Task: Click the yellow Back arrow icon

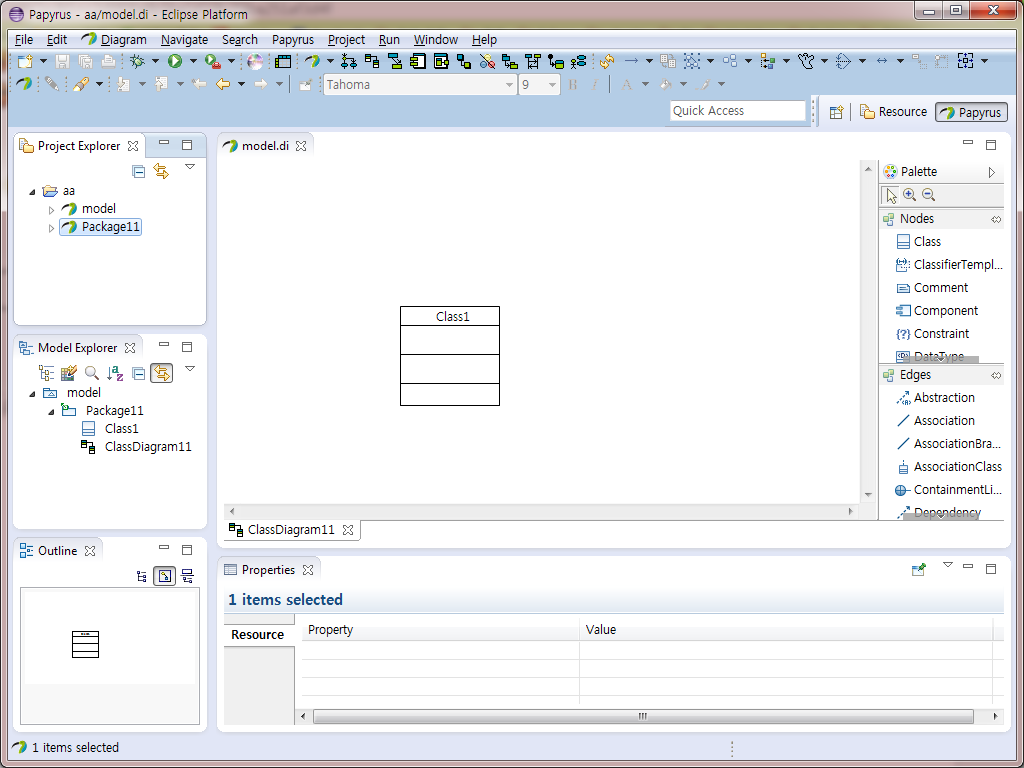Action: 223,84
